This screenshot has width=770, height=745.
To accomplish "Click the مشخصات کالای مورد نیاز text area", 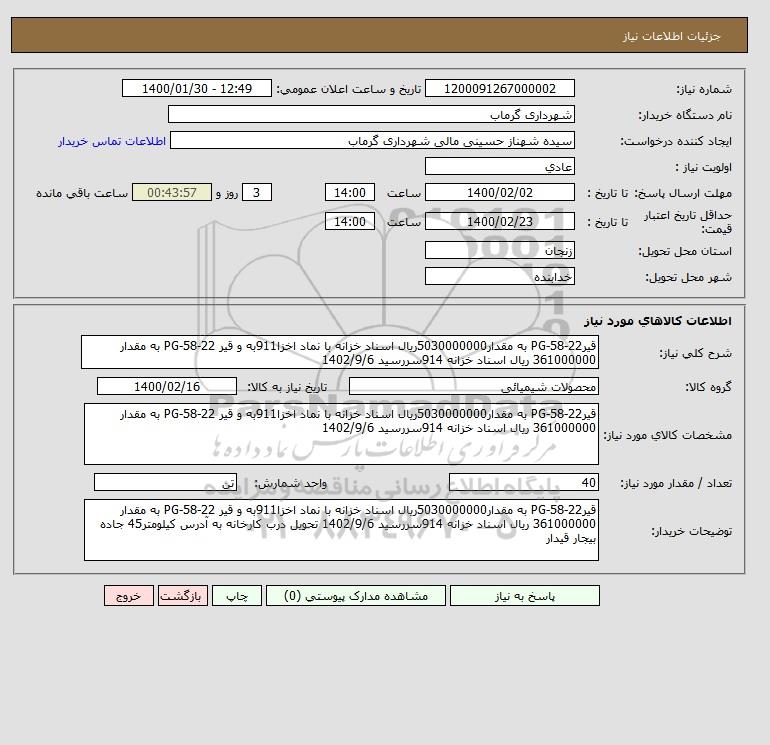I will pos(341,434).
